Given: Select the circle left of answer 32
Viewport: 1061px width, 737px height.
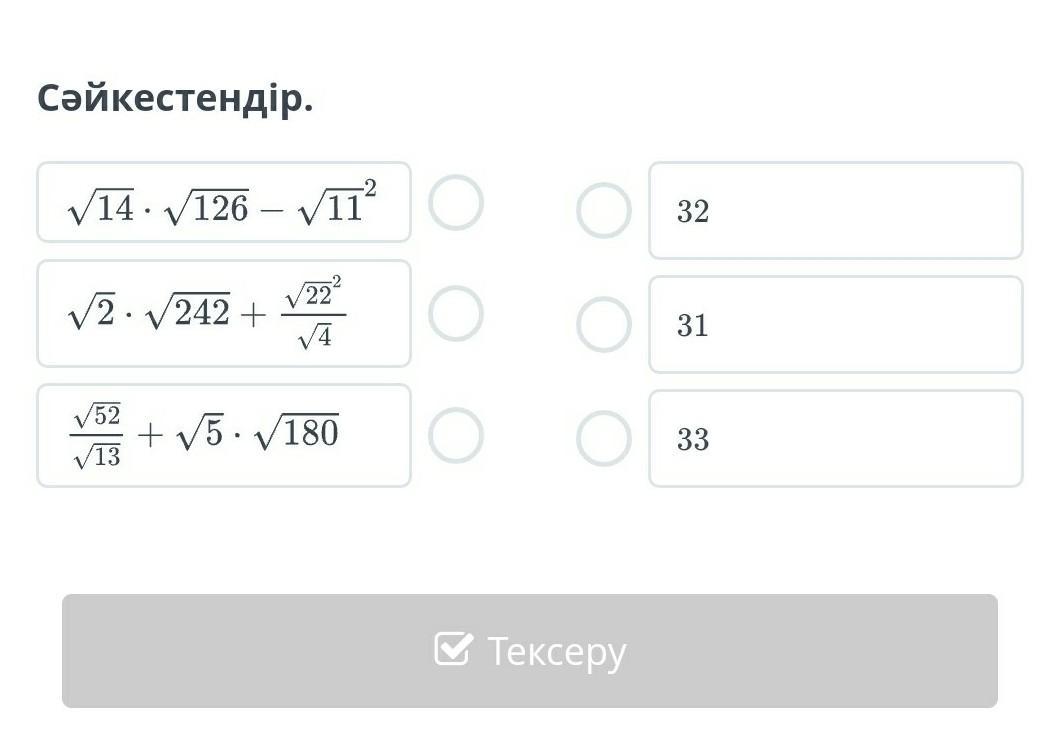Looking at the screenshot, I should pyautogui.click(x=604, y=210).
